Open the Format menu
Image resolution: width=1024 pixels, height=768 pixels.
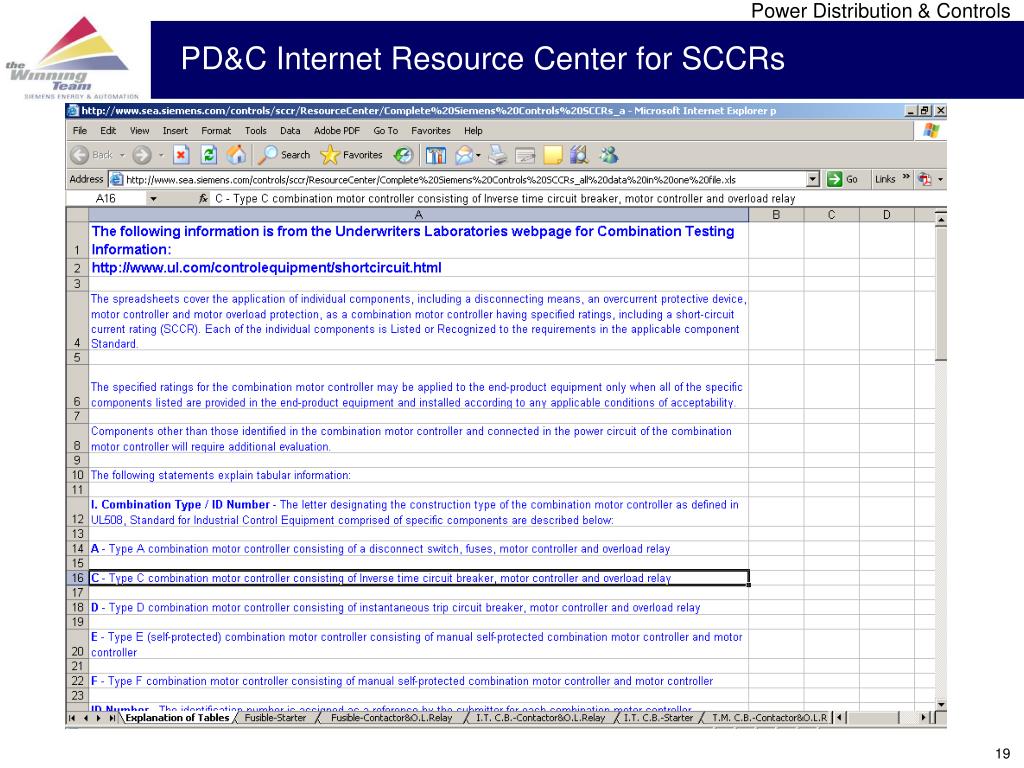tap(216, 131)
